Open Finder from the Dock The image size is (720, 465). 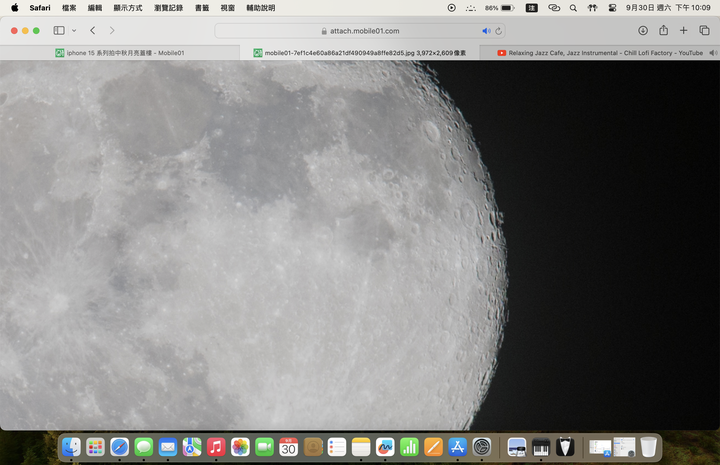coord(71,447)
